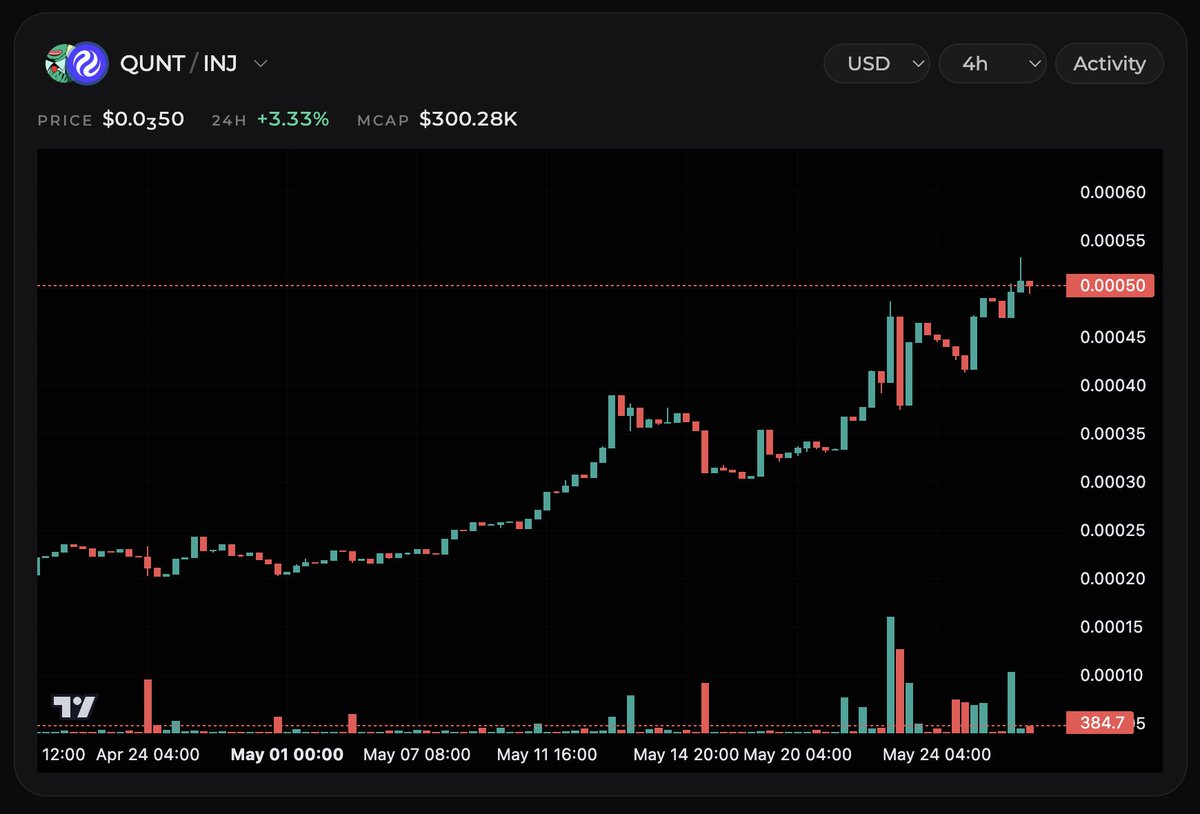Click the May 11 16:00 time axis label
The width and height of the screenshot is (1200, 814).
(547, 755)
